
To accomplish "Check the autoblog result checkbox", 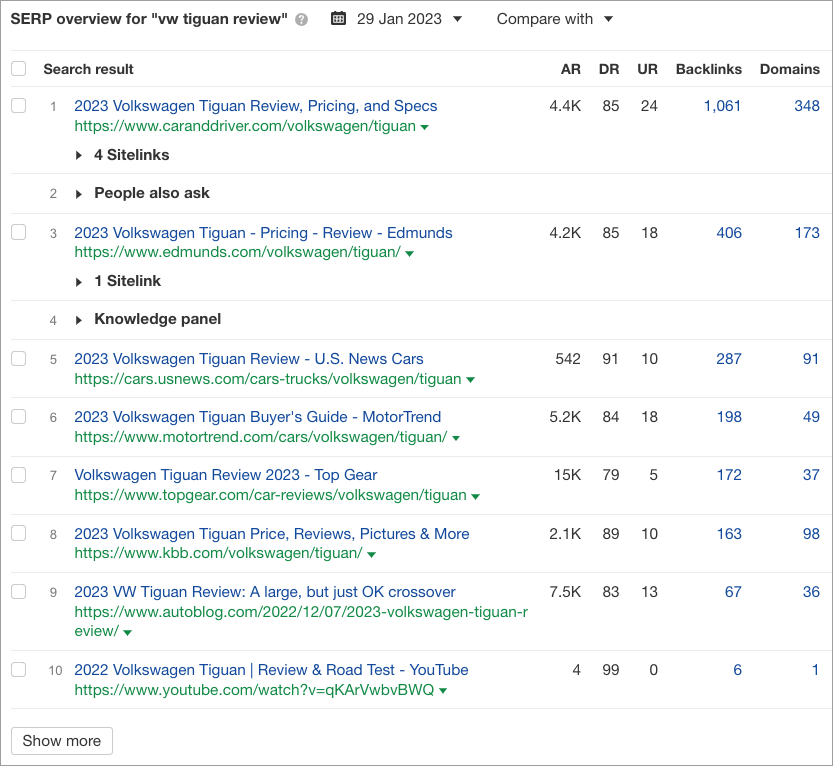I will tap(19, 591).
